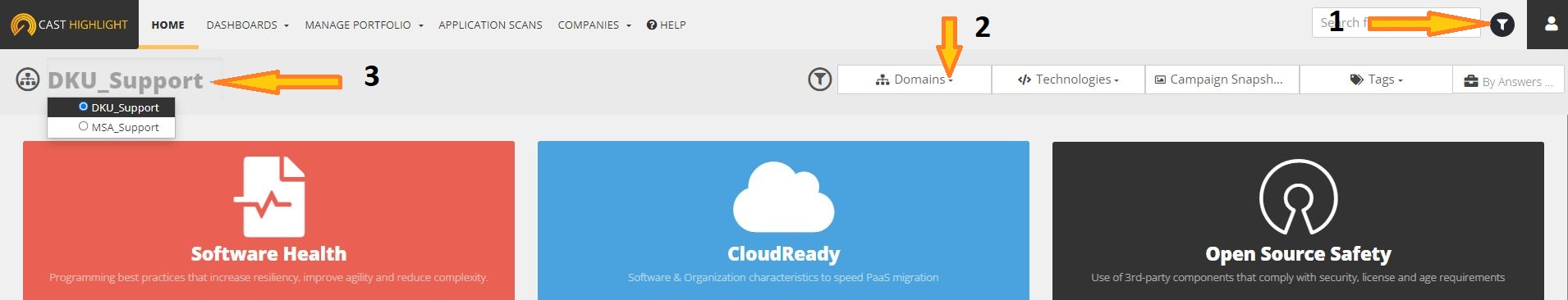The height and width of the screenshot is (300, 1568).
Task: Open the Tags filter dropdown
Action: point(1376,80)
